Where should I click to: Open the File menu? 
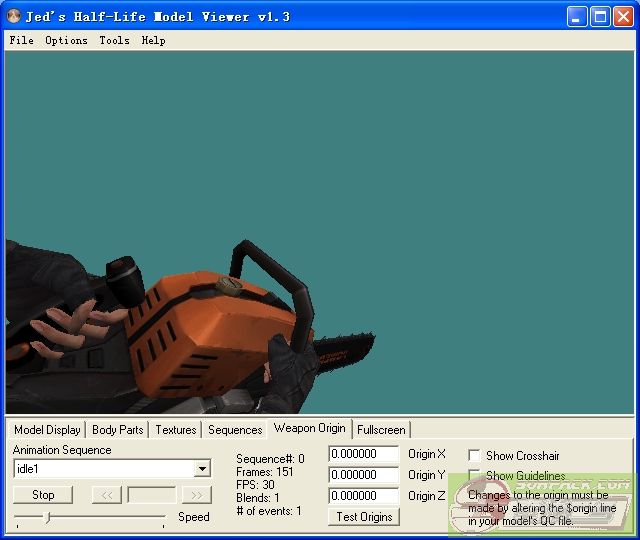21,41
